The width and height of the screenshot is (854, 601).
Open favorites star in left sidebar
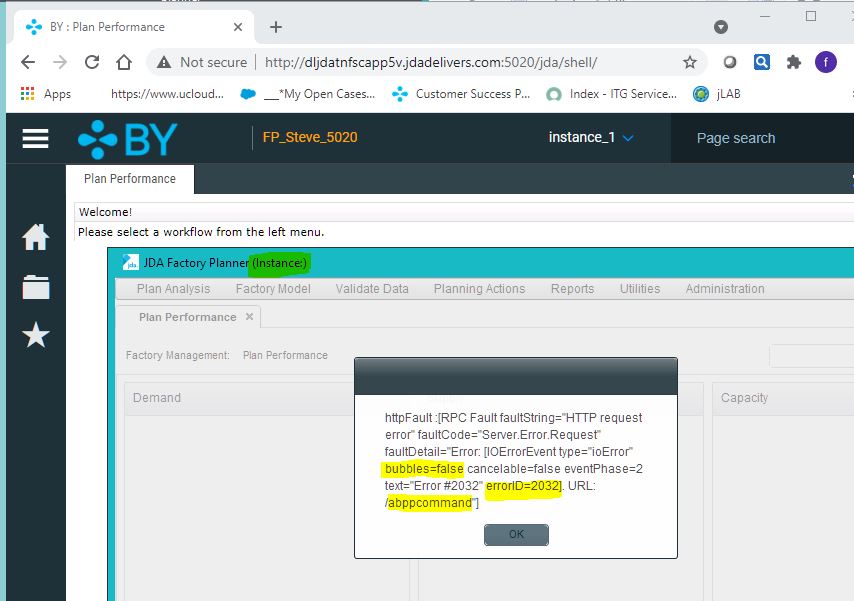point(36,335)
